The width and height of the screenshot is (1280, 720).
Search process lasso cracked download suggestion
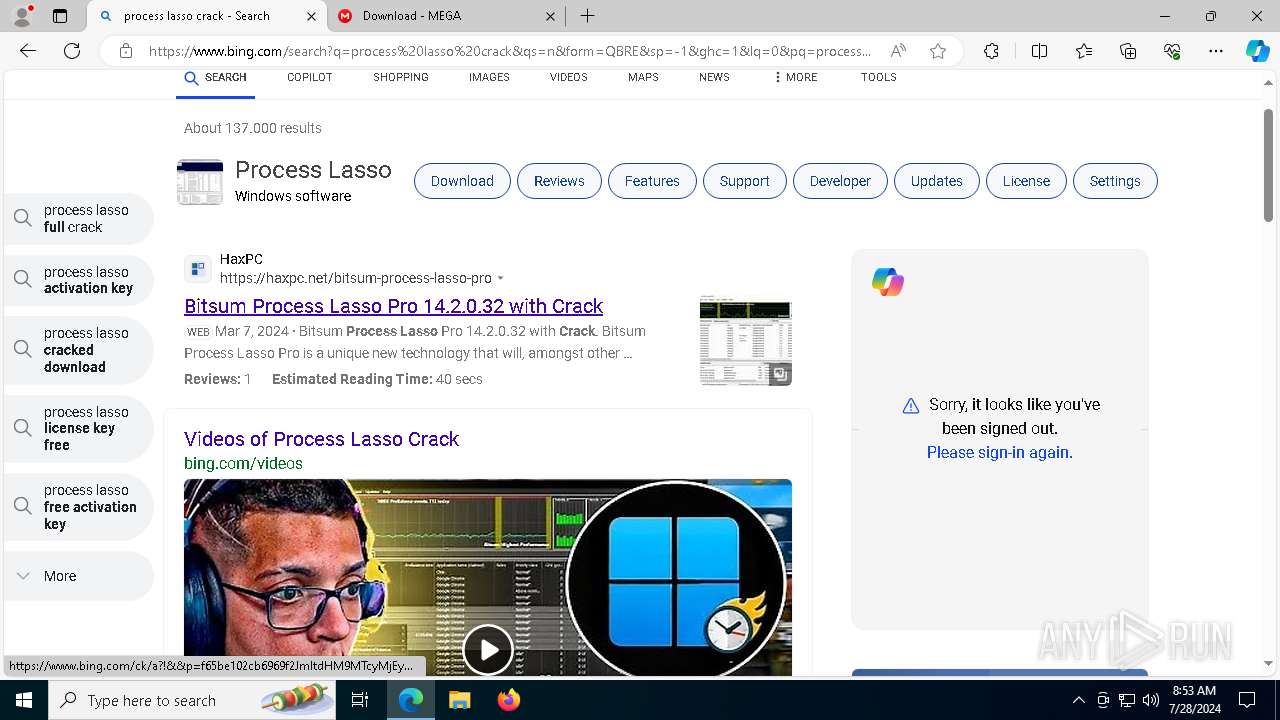[78, 350]
